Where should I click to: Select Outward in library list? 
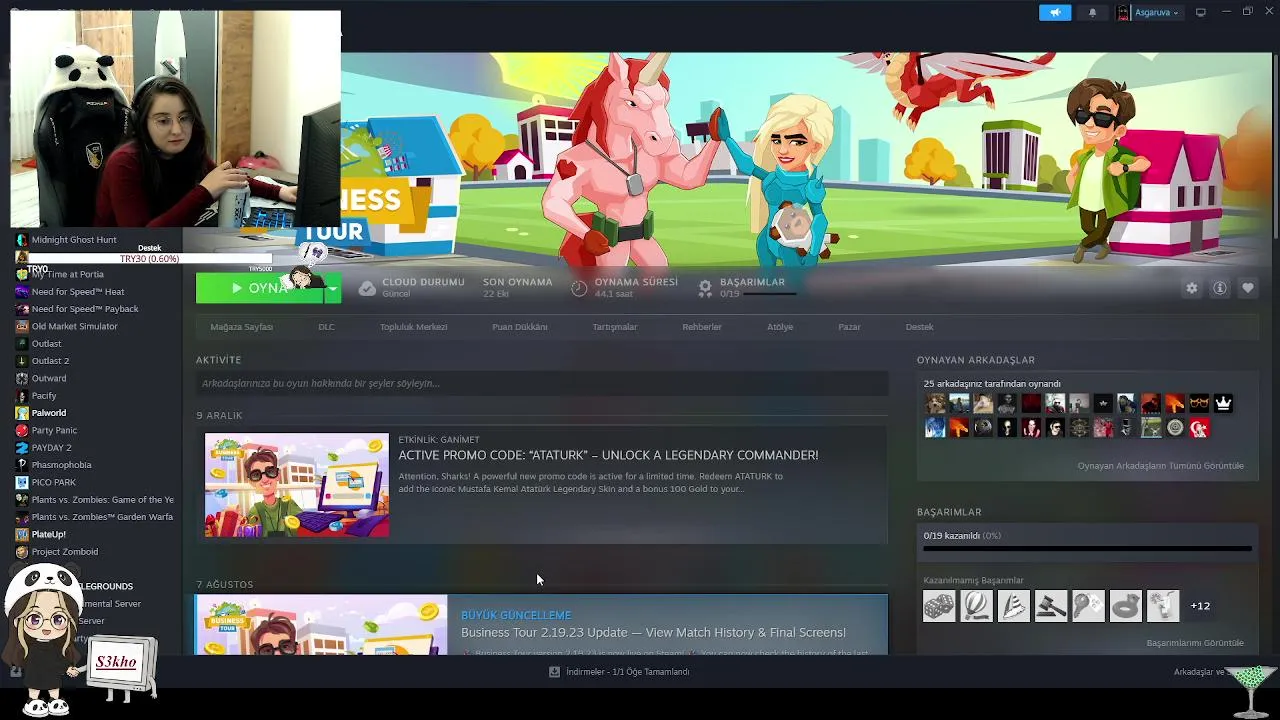(x=49, y=378)
